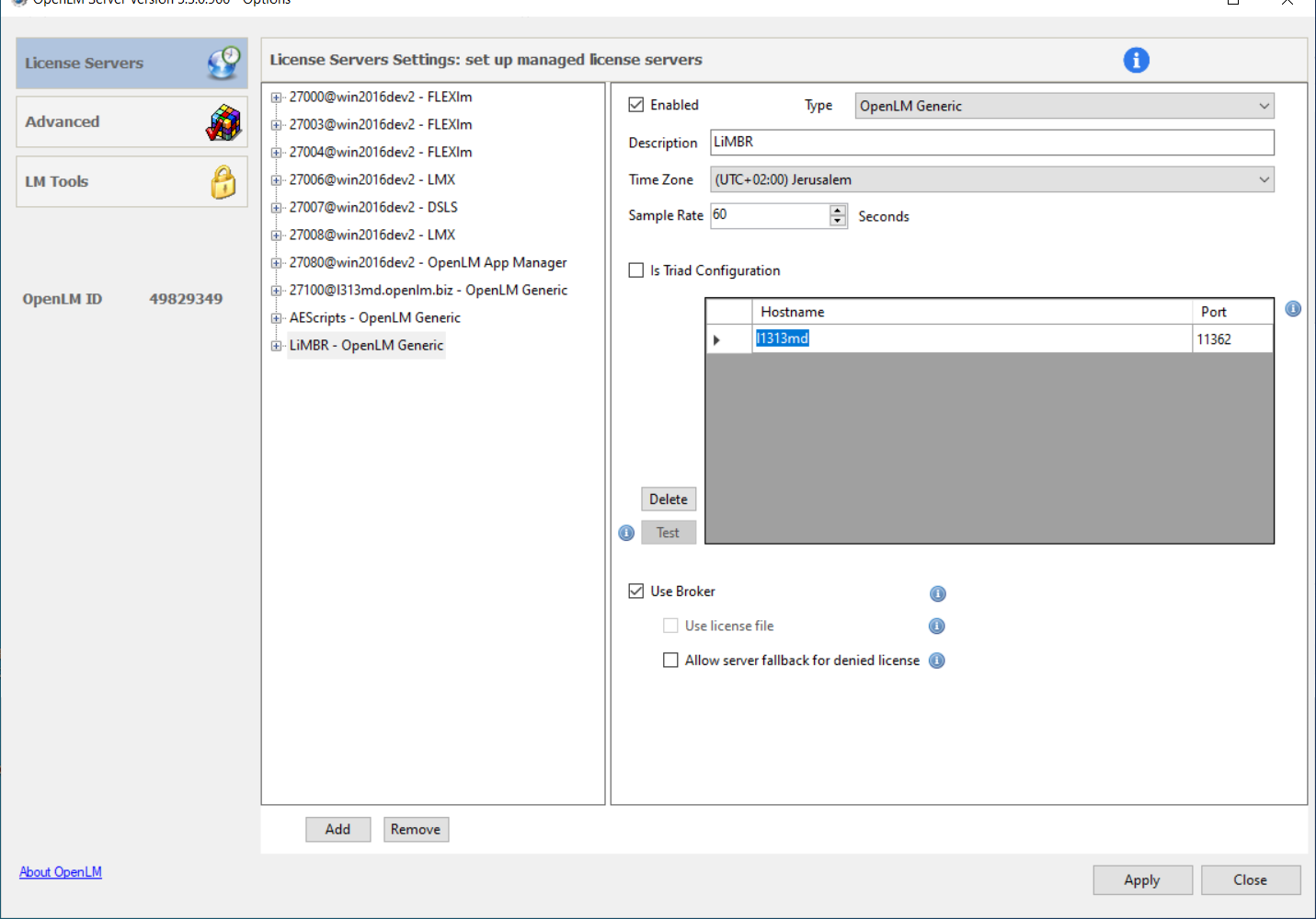Expand the 27000@win2016dev2 FLEXlm tree node

tap(276, 98)
